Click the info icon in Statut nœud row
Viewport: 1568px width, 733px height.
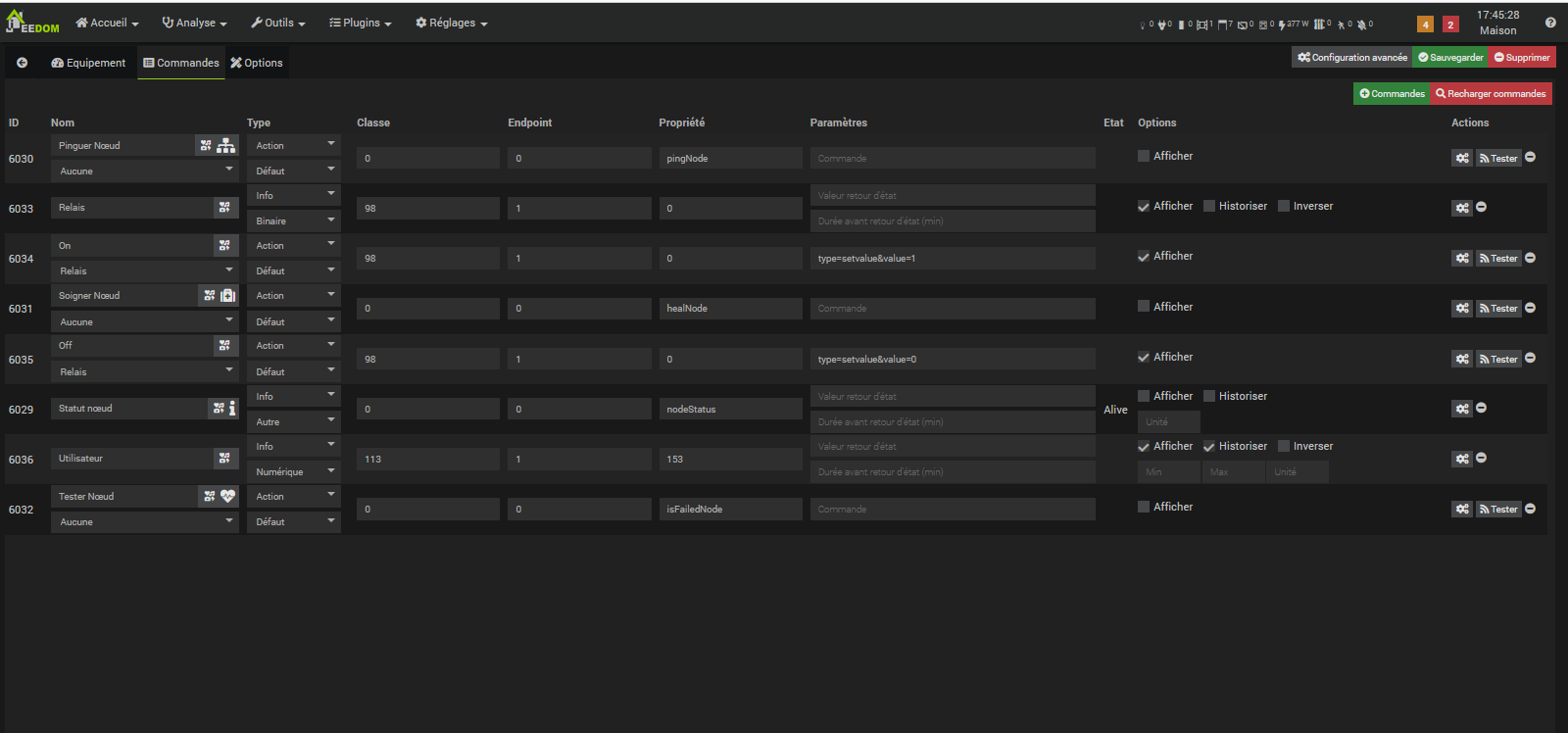coord(232,409)
